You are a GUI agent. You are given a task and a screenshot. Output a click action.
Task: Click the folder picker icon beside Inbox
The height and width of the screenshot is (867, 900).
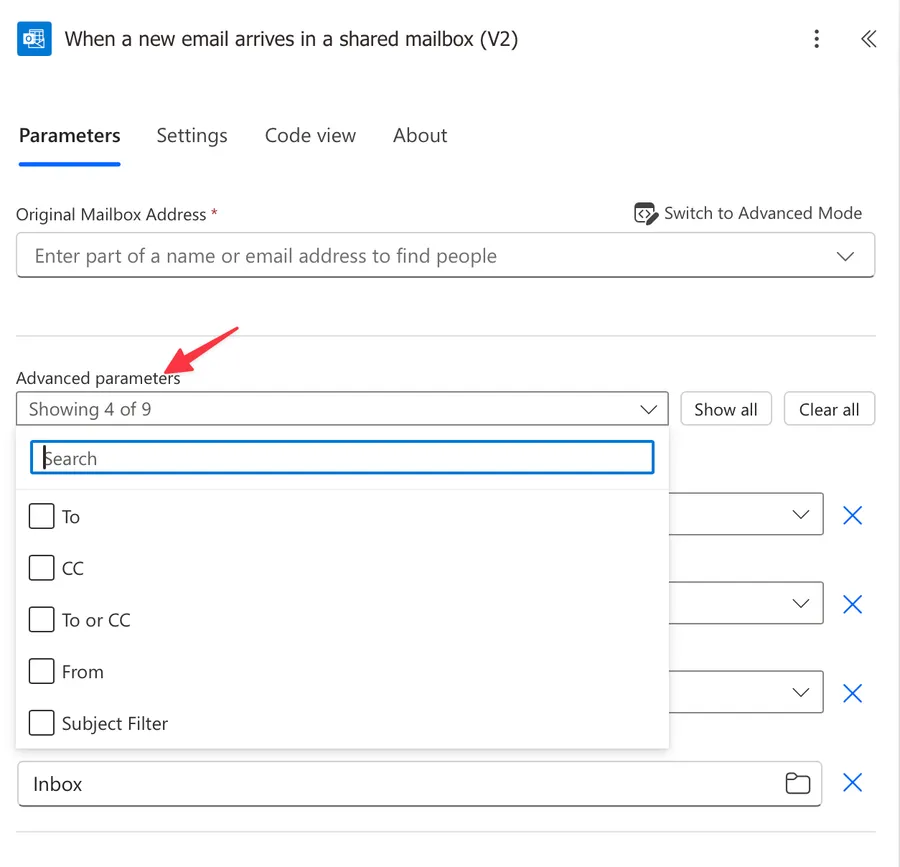(x=797, y=783)
